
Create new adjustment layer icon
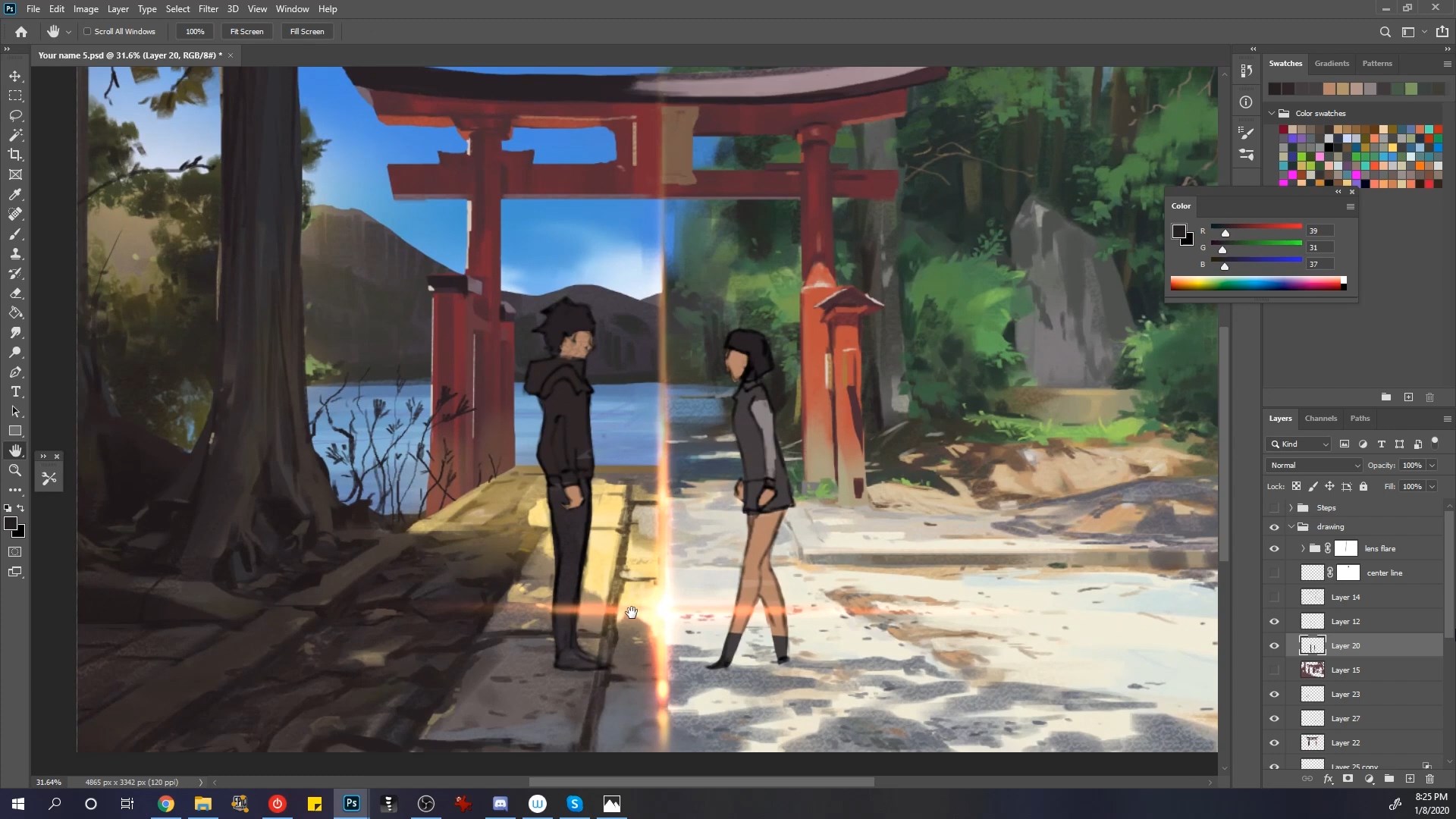(1369, 779)
